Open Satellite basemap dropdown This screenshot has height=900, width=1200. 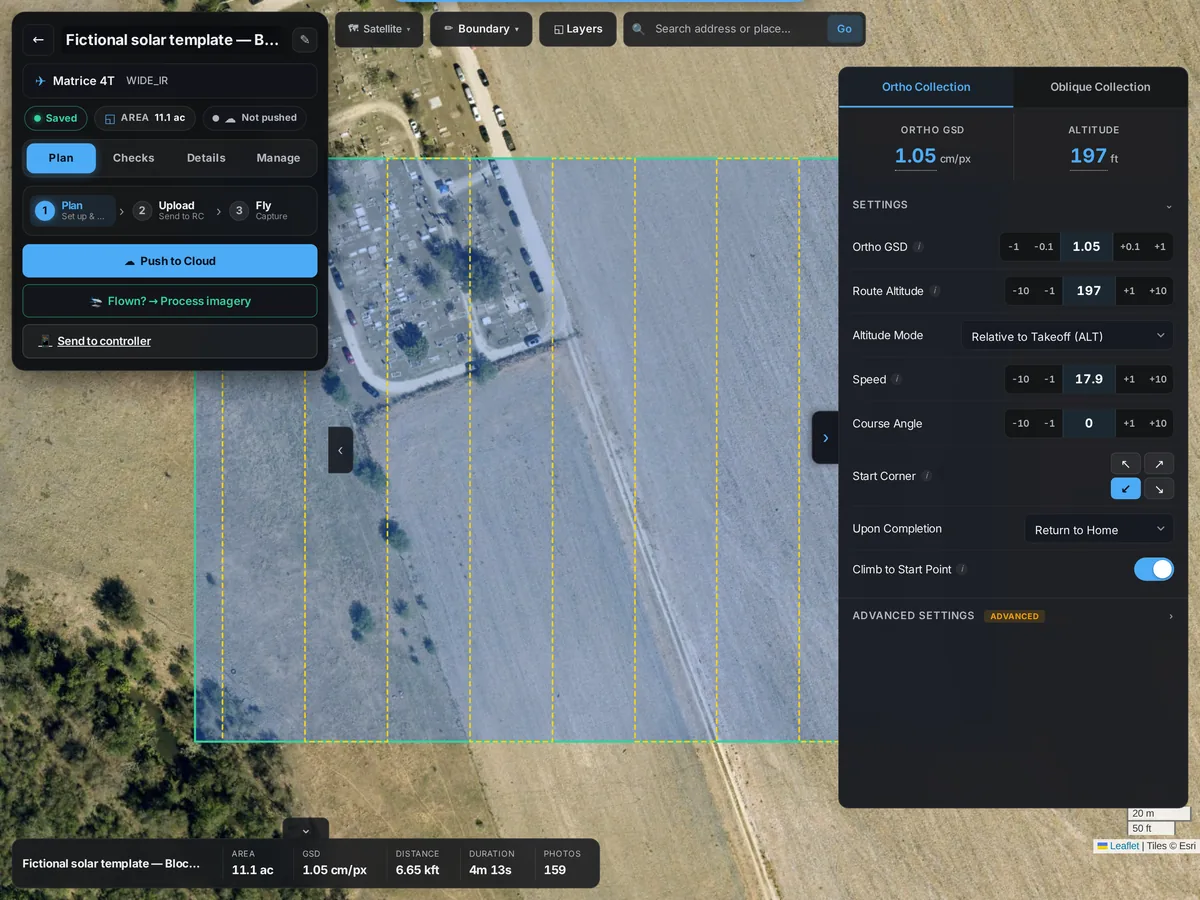tap(379, 29)
